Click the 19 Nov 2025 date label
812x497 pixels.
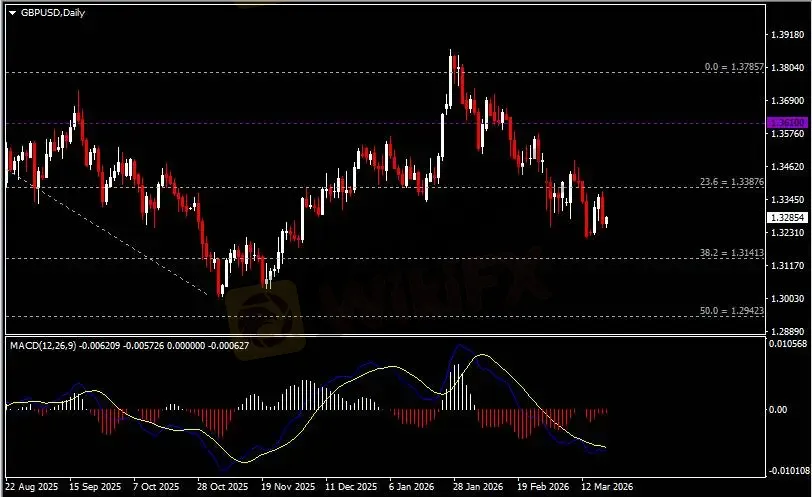point(288,487)
